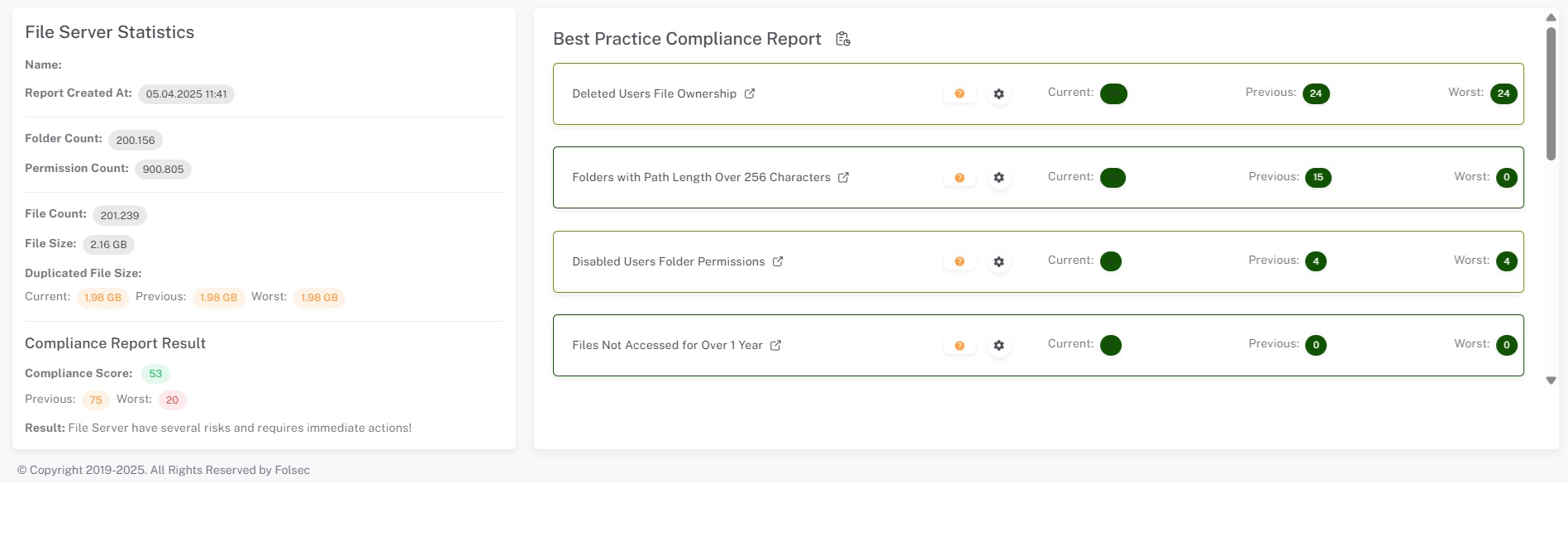Open external link for Disabled Users Folder Permissions

778,261
